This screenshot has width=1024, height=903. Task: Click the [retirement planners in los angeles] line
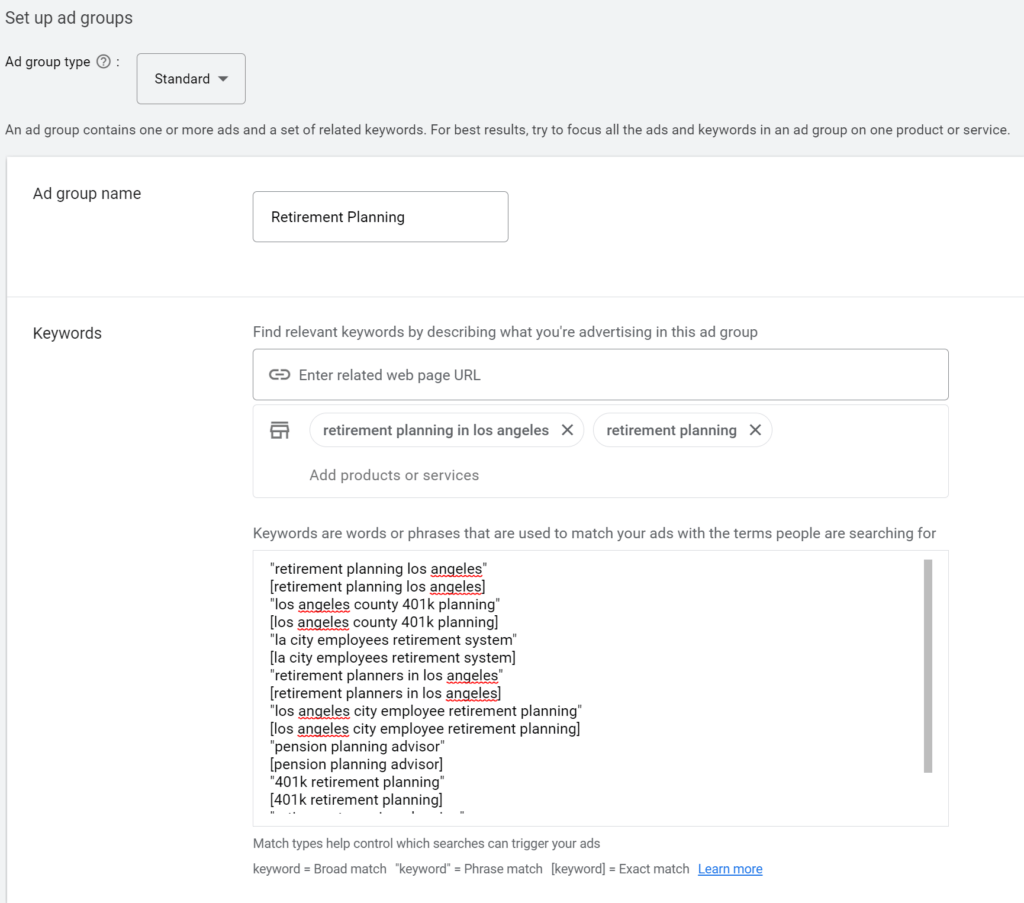click(385, 693)
